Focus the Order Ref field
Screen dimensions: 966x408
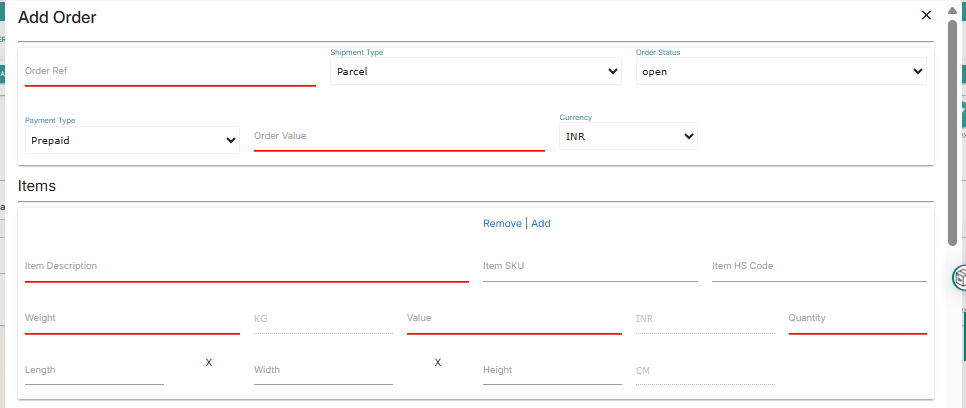point(170,71)
